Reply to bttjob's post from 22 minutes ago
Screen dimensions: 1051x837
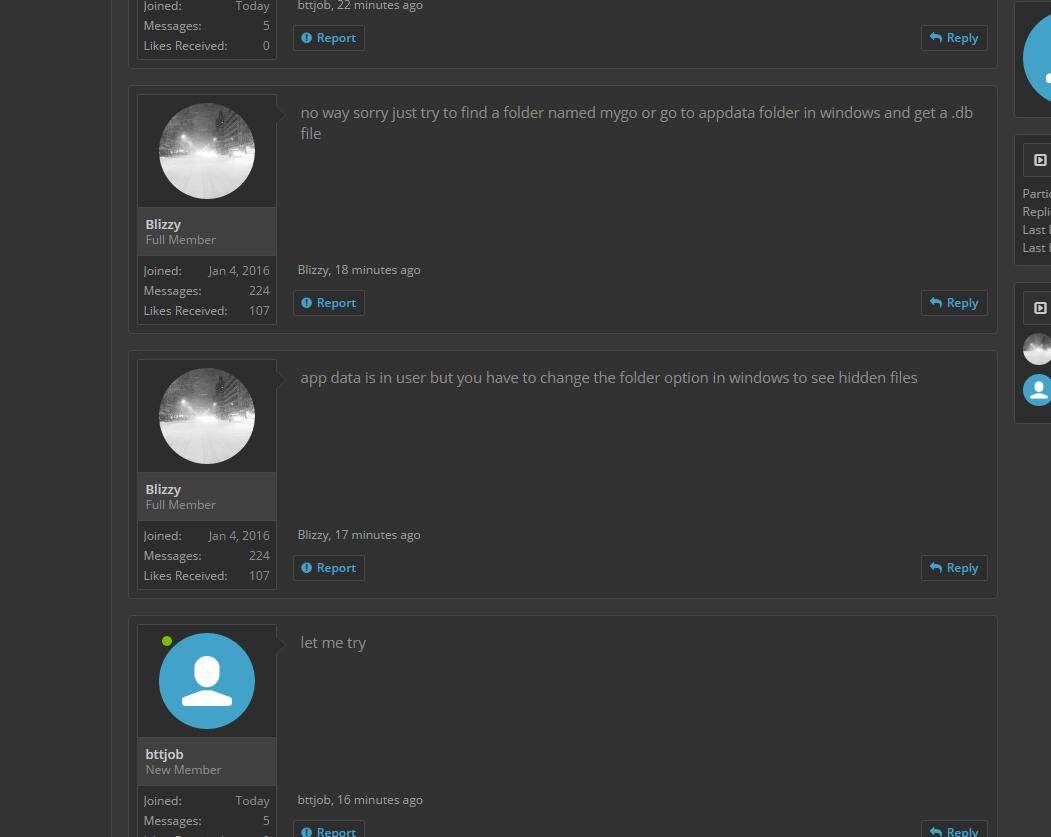pos(954,38)
